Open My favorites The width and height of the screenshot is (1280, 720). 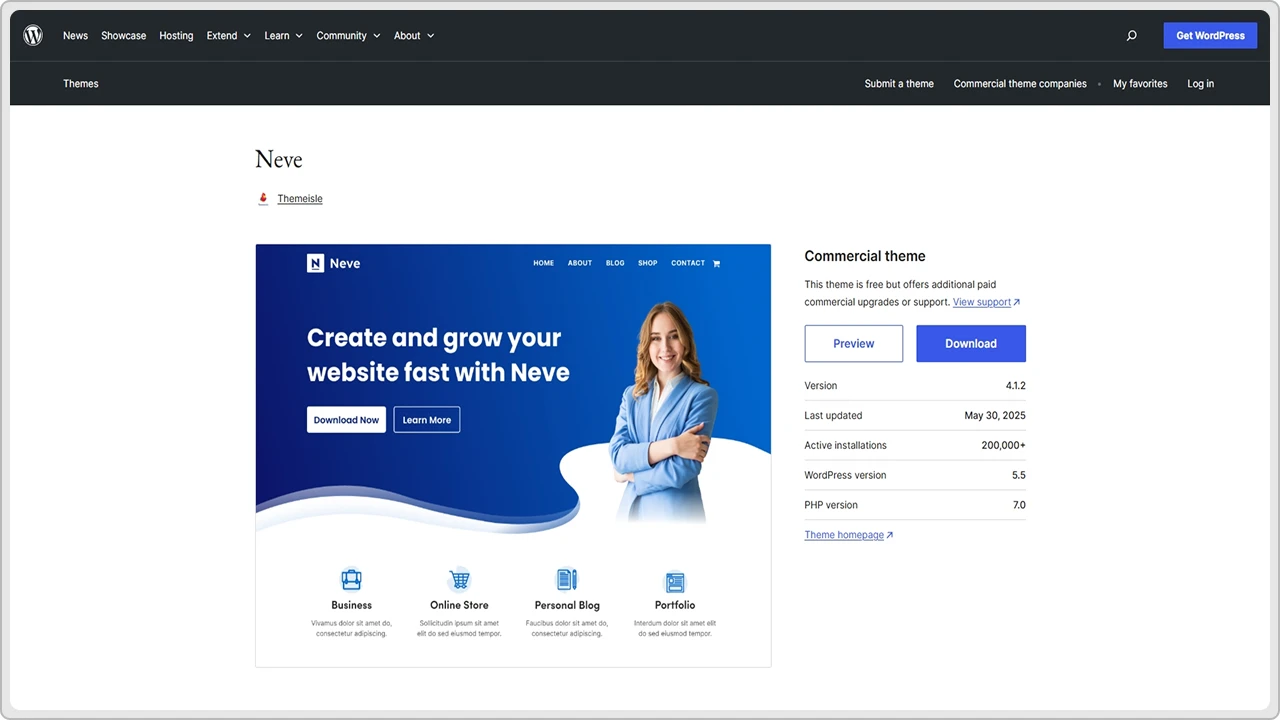(x=1140, y=84)
